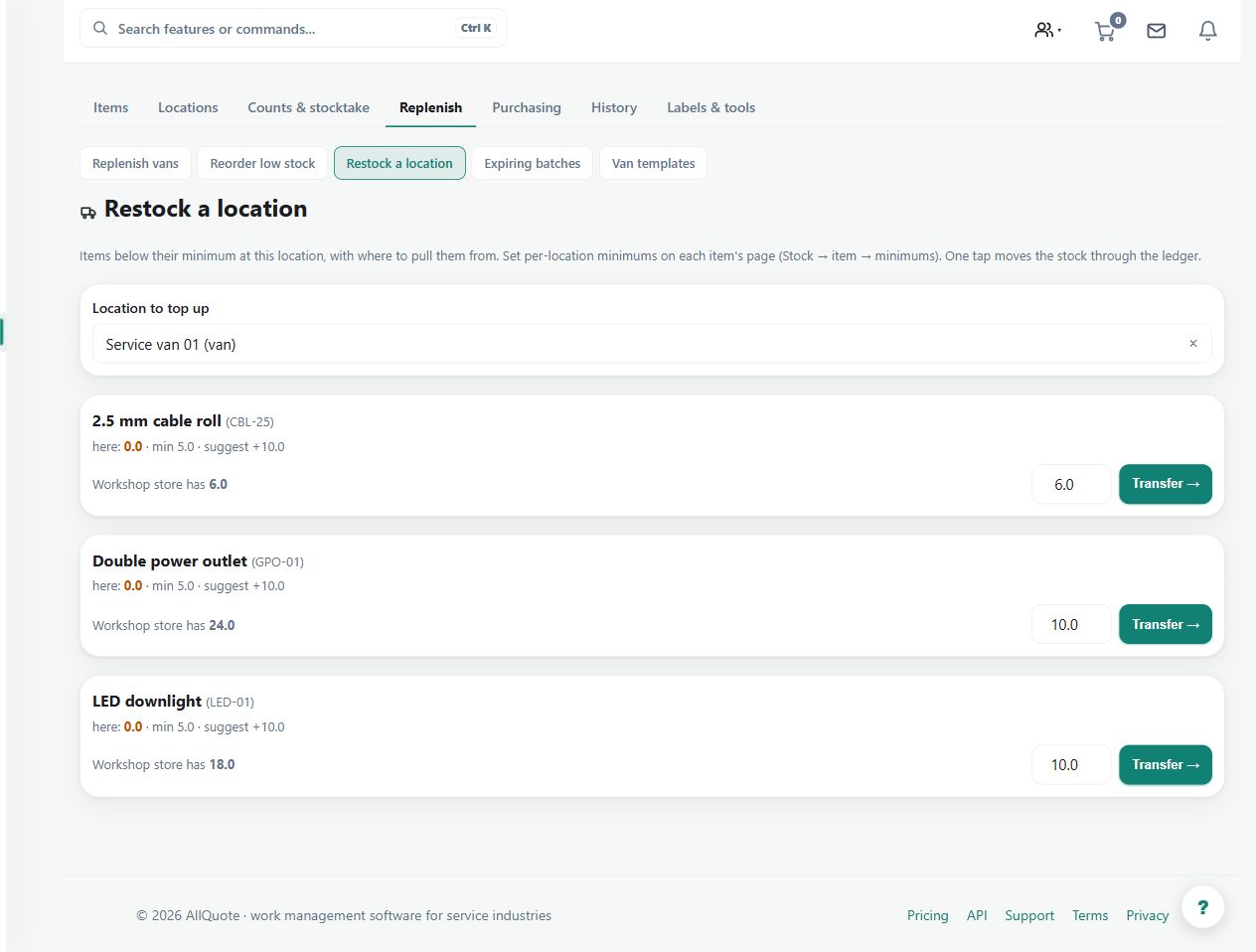Image resolution: width=1256 pixels, height=952 pixels.
Task: Open the API footer link
Action: pos(977,915)
